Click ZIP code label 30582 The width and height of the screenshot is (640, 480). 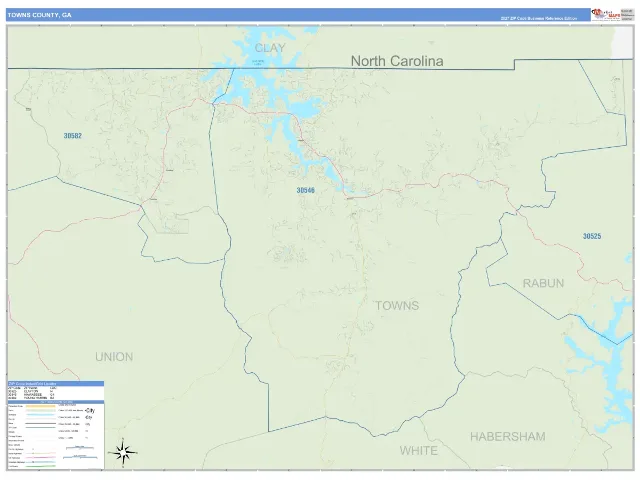pyautogui.click(x=73, y=136)
